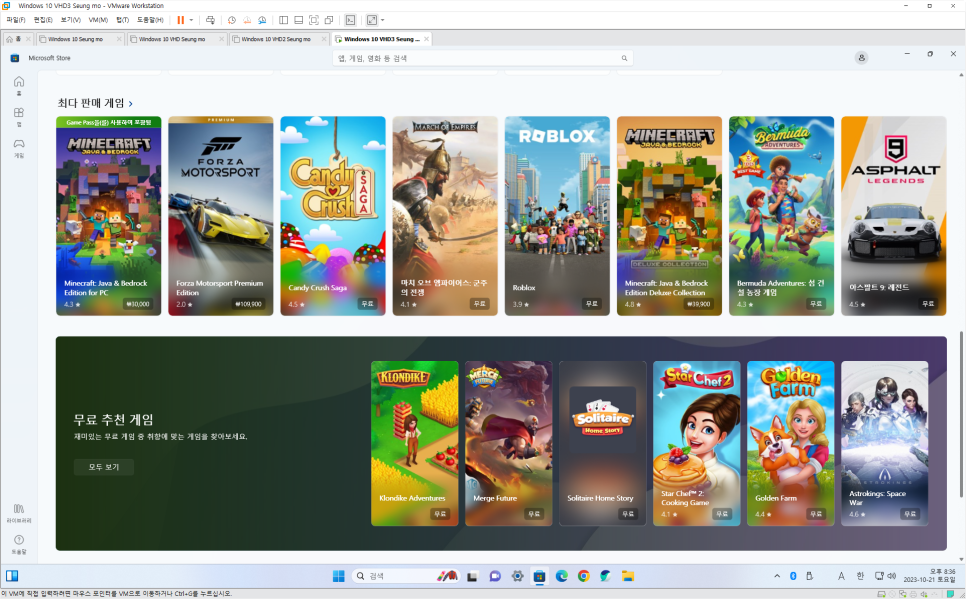
Task: Switch to the 'Windows 10 Seung mo' tab
Action: [79, 39]
